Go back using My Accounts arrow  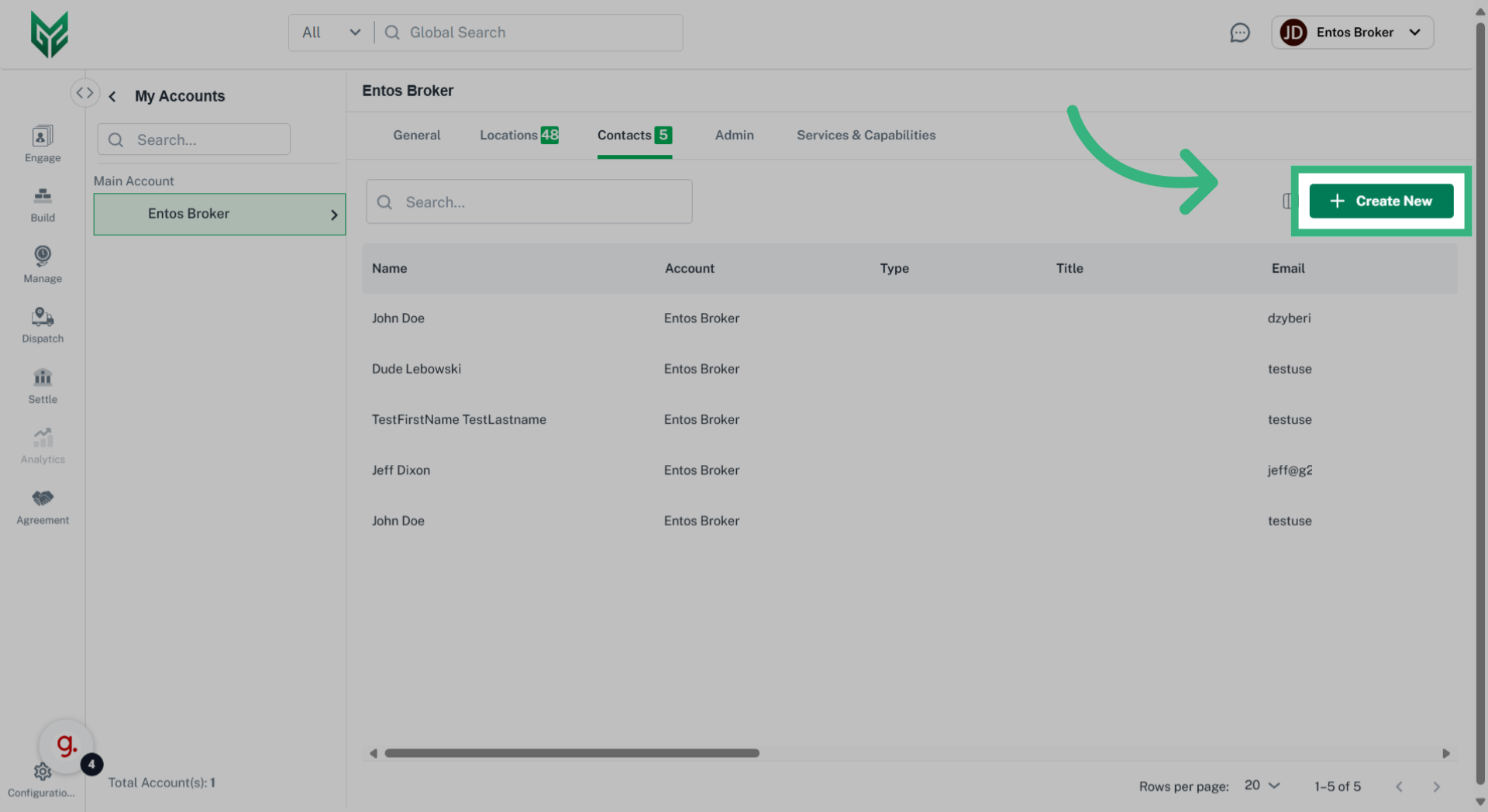pos(113,96)
